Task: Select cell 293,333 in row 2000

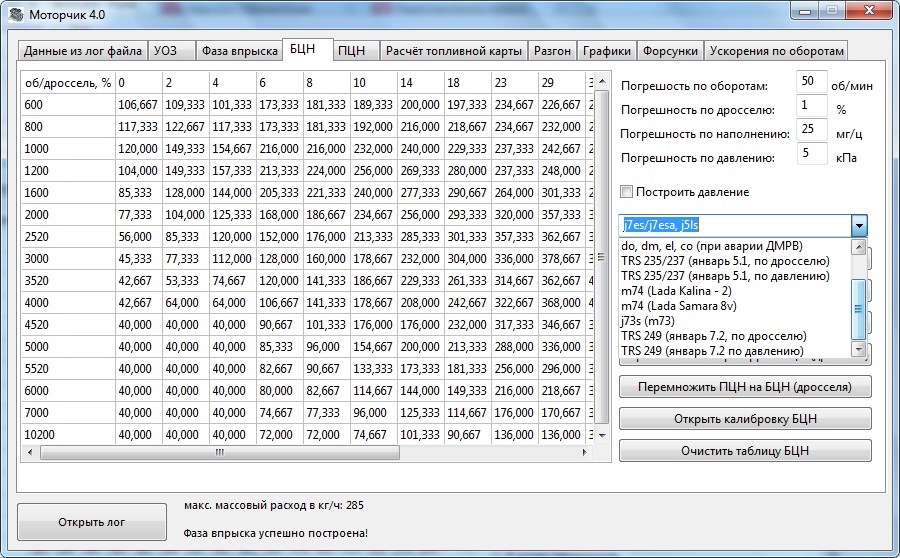Action: (467, 215)
